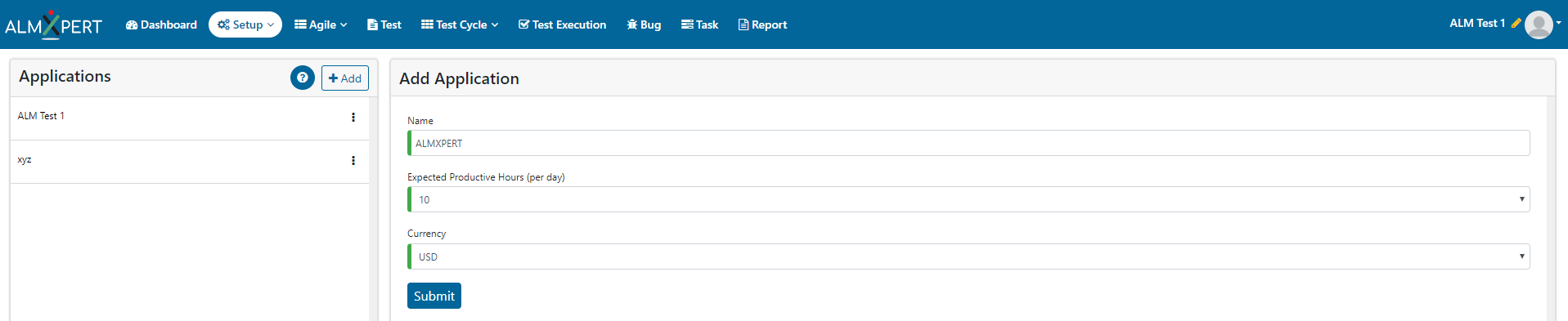The width and height of the screenshot is (1568, 321).
Task: Click the user avatar icon
Action: tap(1539, 25)
